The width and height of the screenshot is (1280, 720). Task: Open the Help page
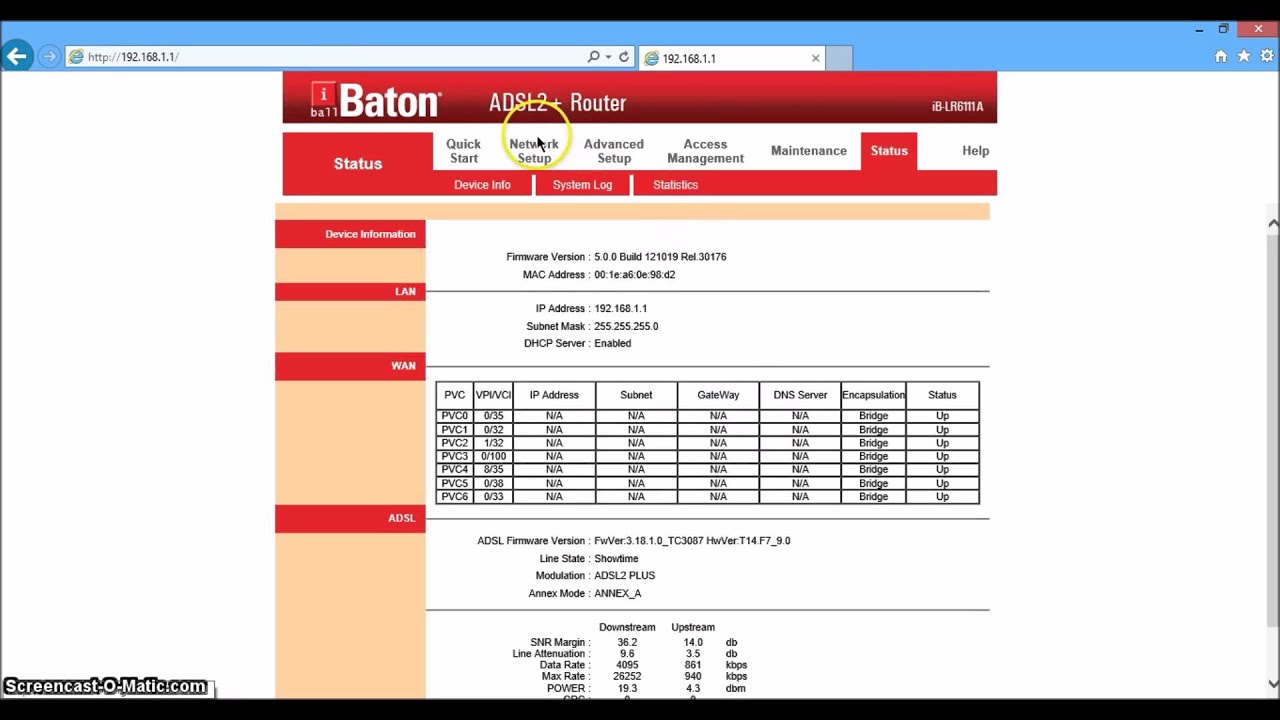point(975,151)
